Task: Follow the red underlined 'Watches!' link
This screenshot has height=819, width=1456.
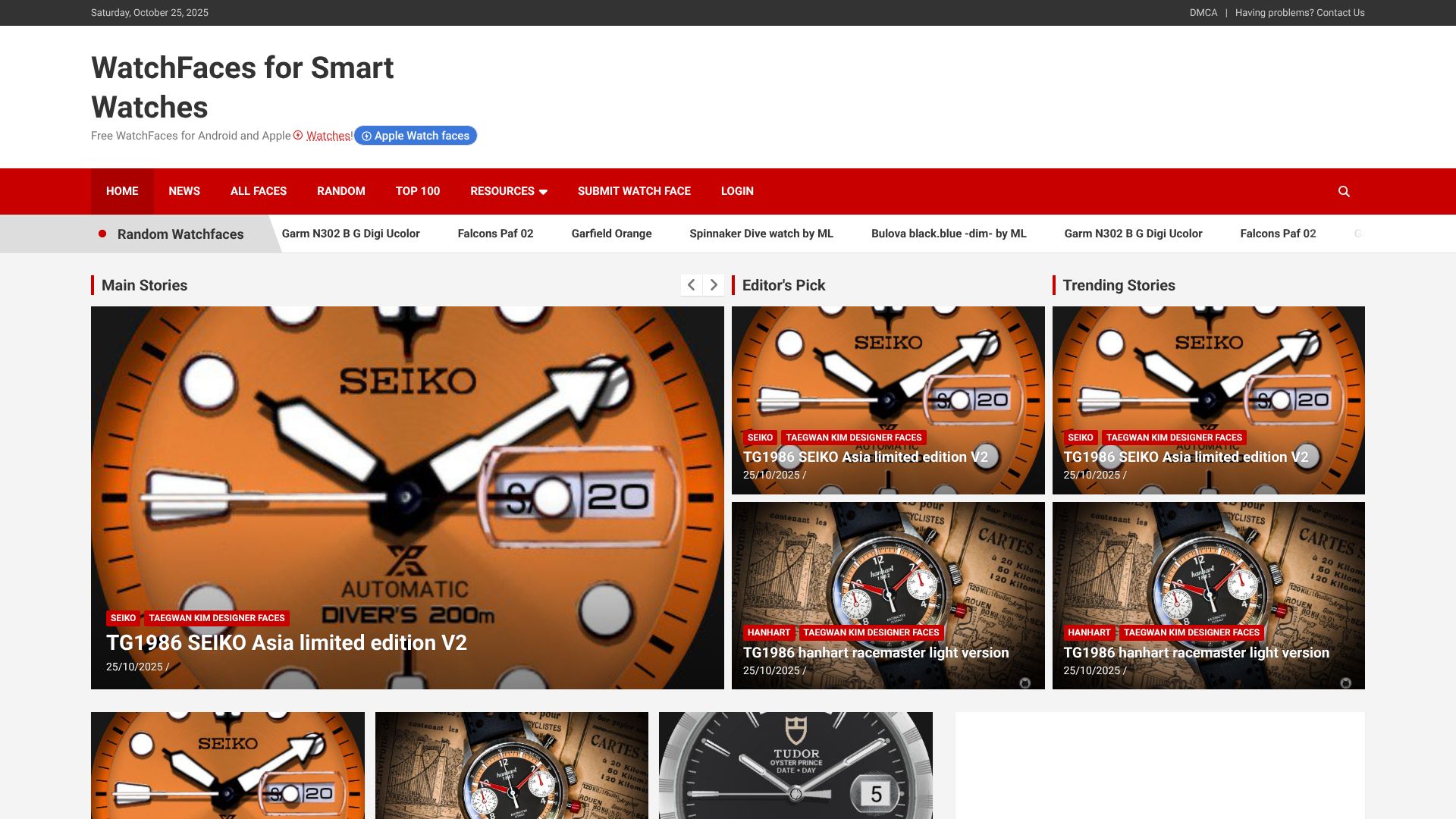Action: (328, 136)
